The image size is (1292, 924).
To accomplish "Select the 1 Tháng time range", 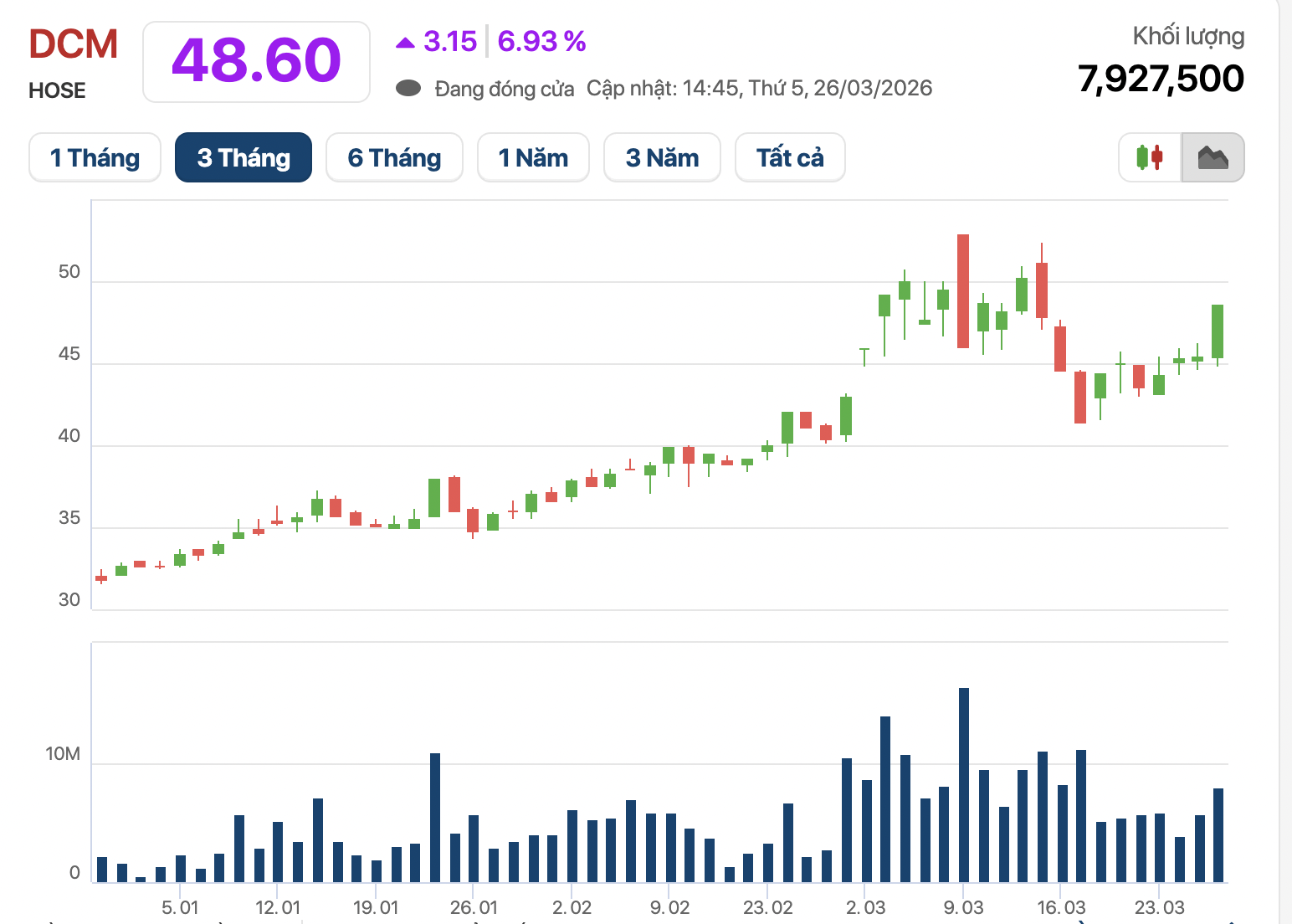I will (x=95, y=157).
